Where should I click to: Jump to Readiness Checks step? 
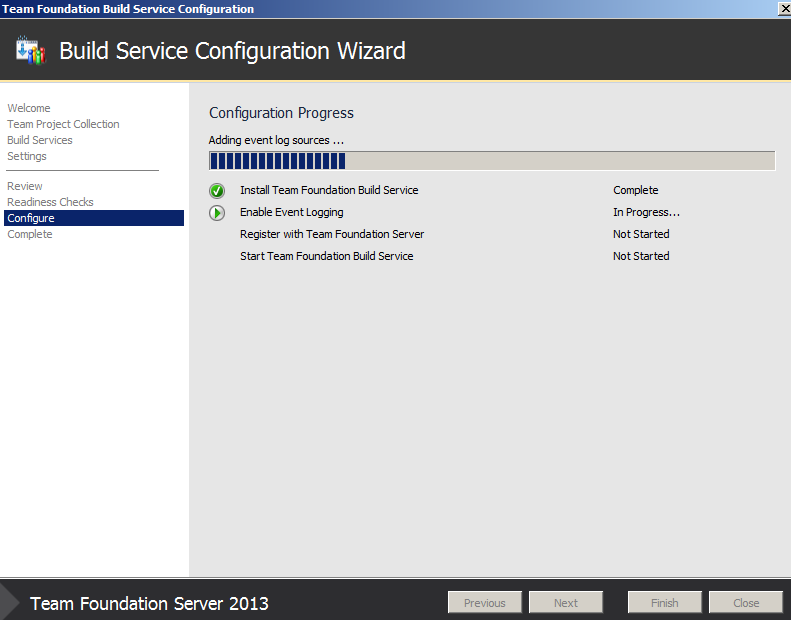pos(50,202)
